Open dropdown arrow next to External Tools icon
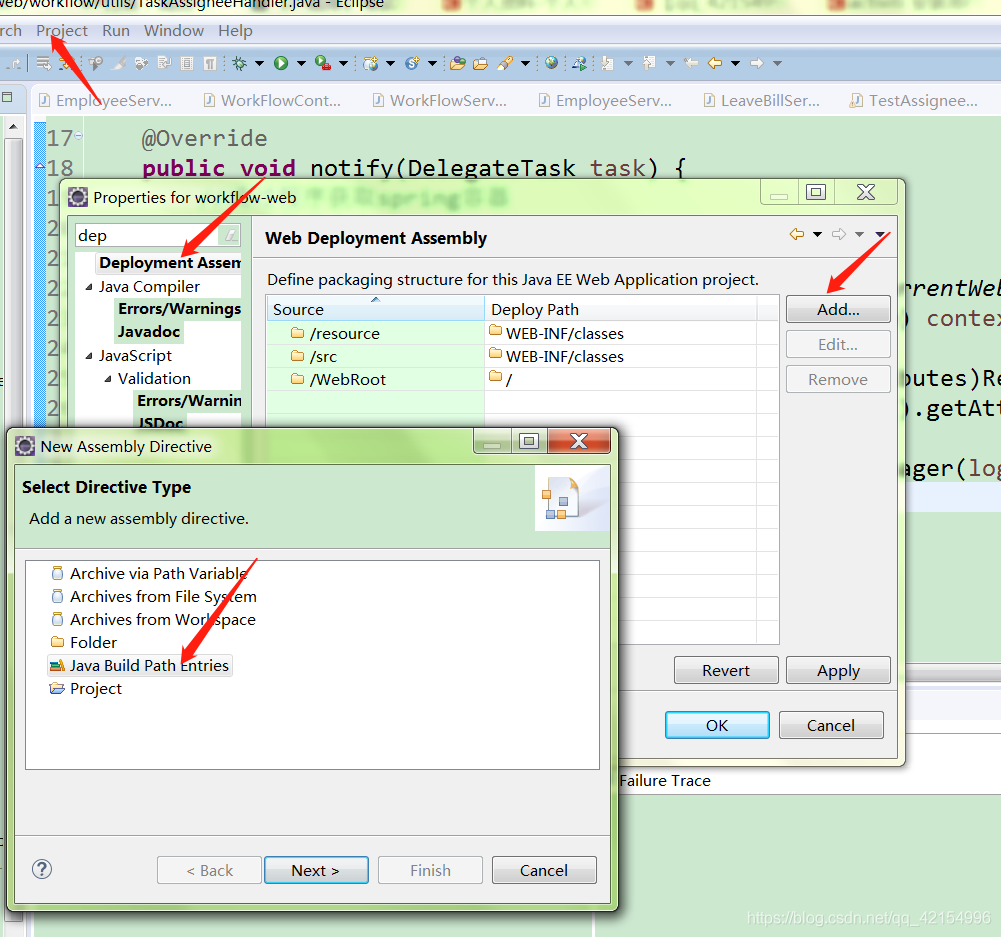Image resolution: width=1001 pixels, height=937 pixels. coord(343,63)
